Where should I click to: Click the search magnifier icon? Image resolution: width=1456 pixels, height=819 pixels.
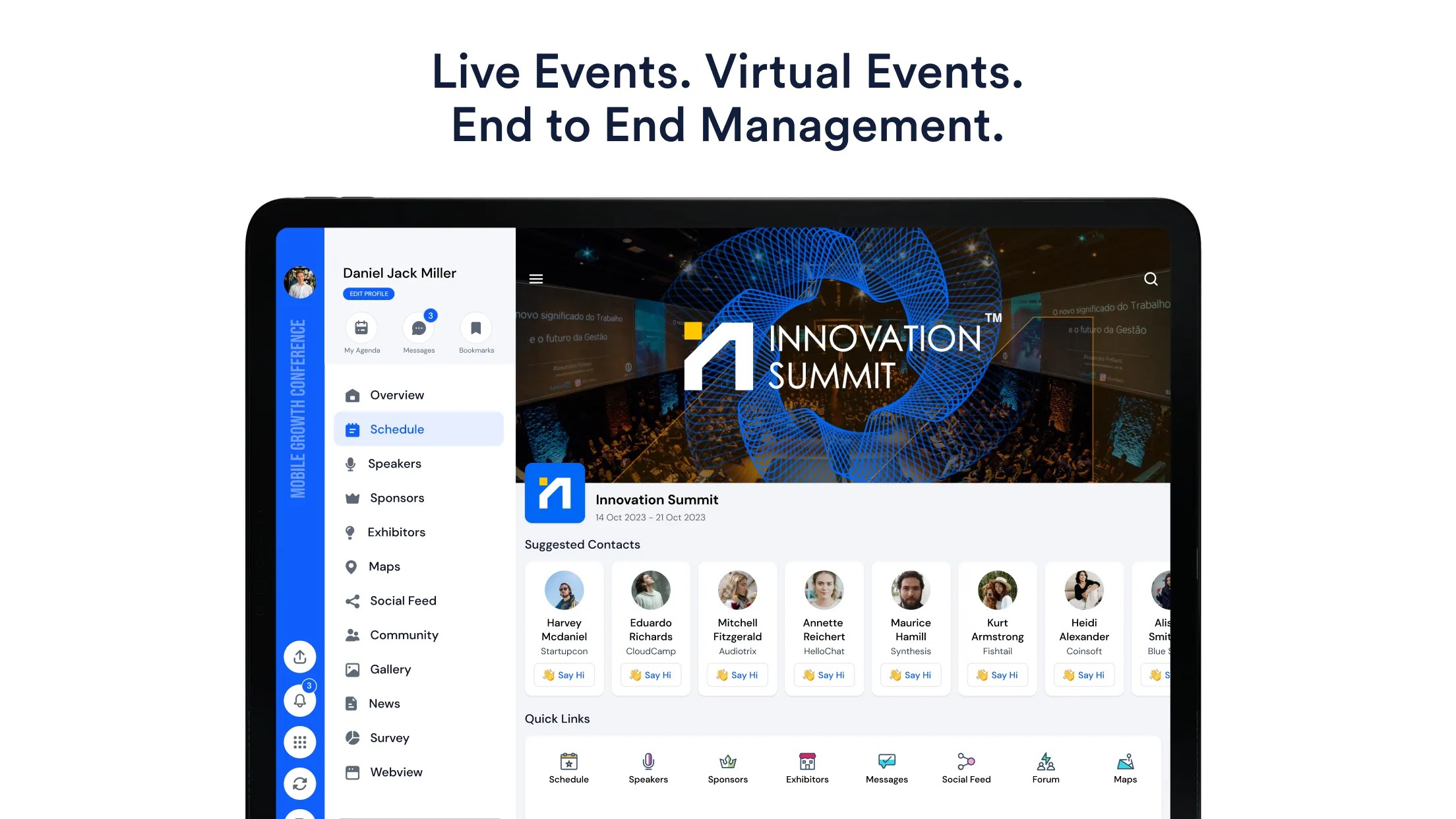pos(1151,279)
